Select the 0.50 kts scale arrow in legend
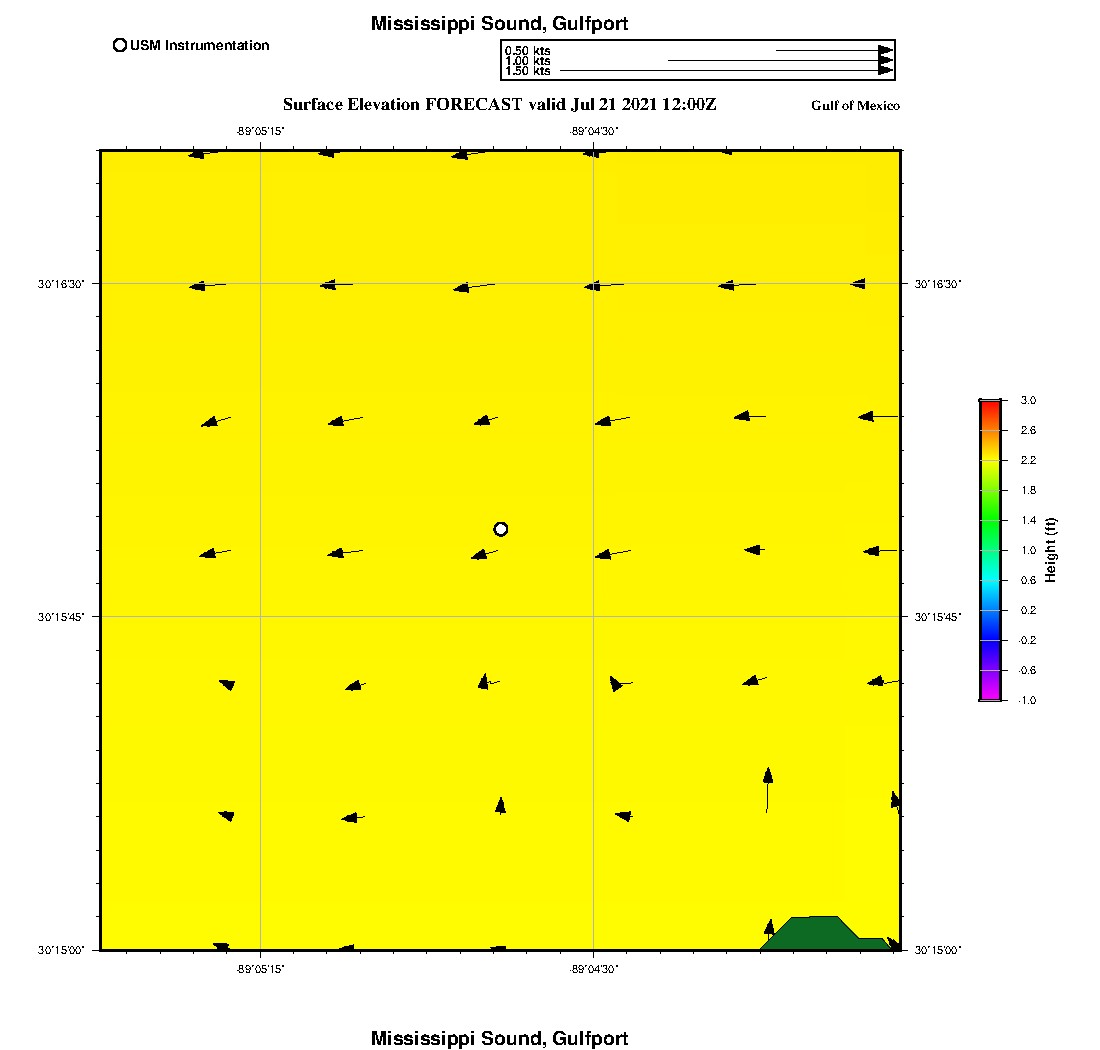Image resolution: width=1100 pixels, height=1050 pixels. (x=834, y=50)
